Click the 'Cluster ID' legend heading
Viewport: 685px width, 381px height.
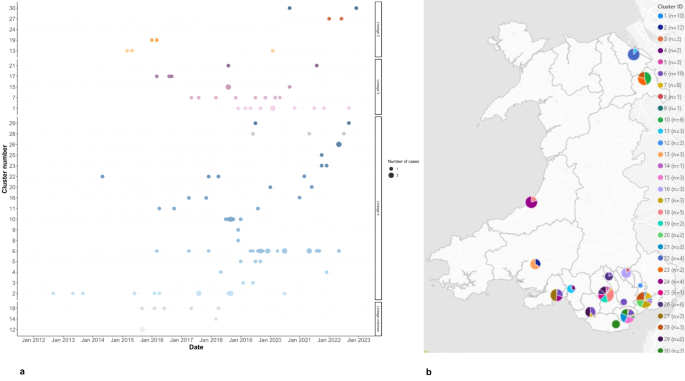pos(670,7)
